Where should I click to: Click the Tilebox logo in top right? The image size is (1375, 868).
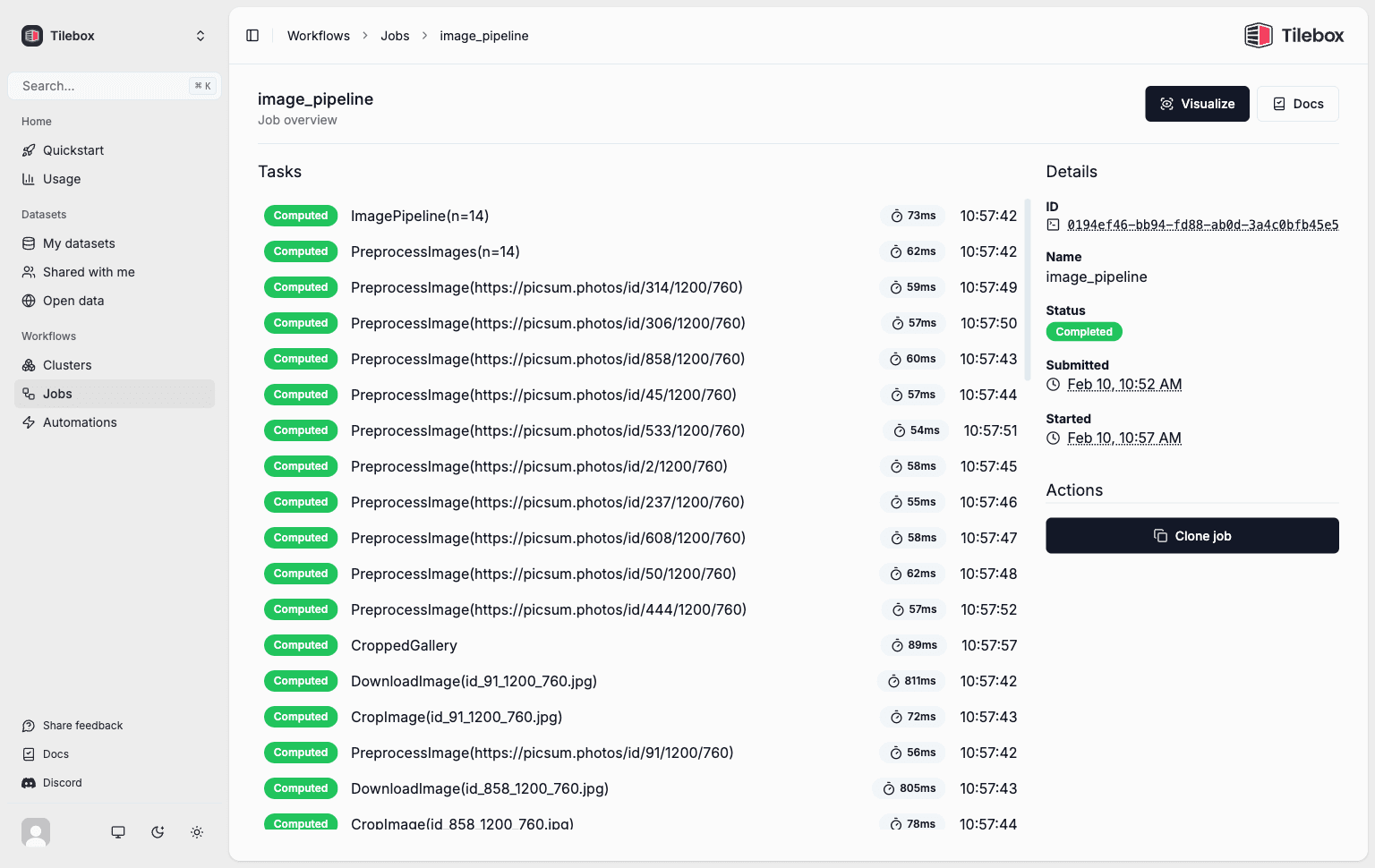pos(1294,36)
